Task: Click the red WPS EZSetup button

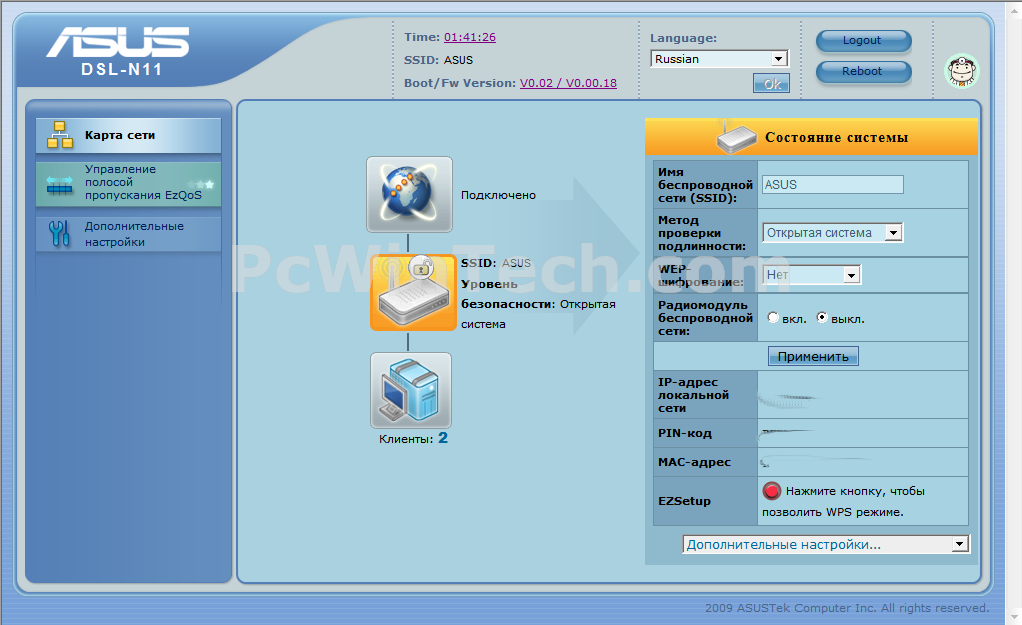Action: 772,491
